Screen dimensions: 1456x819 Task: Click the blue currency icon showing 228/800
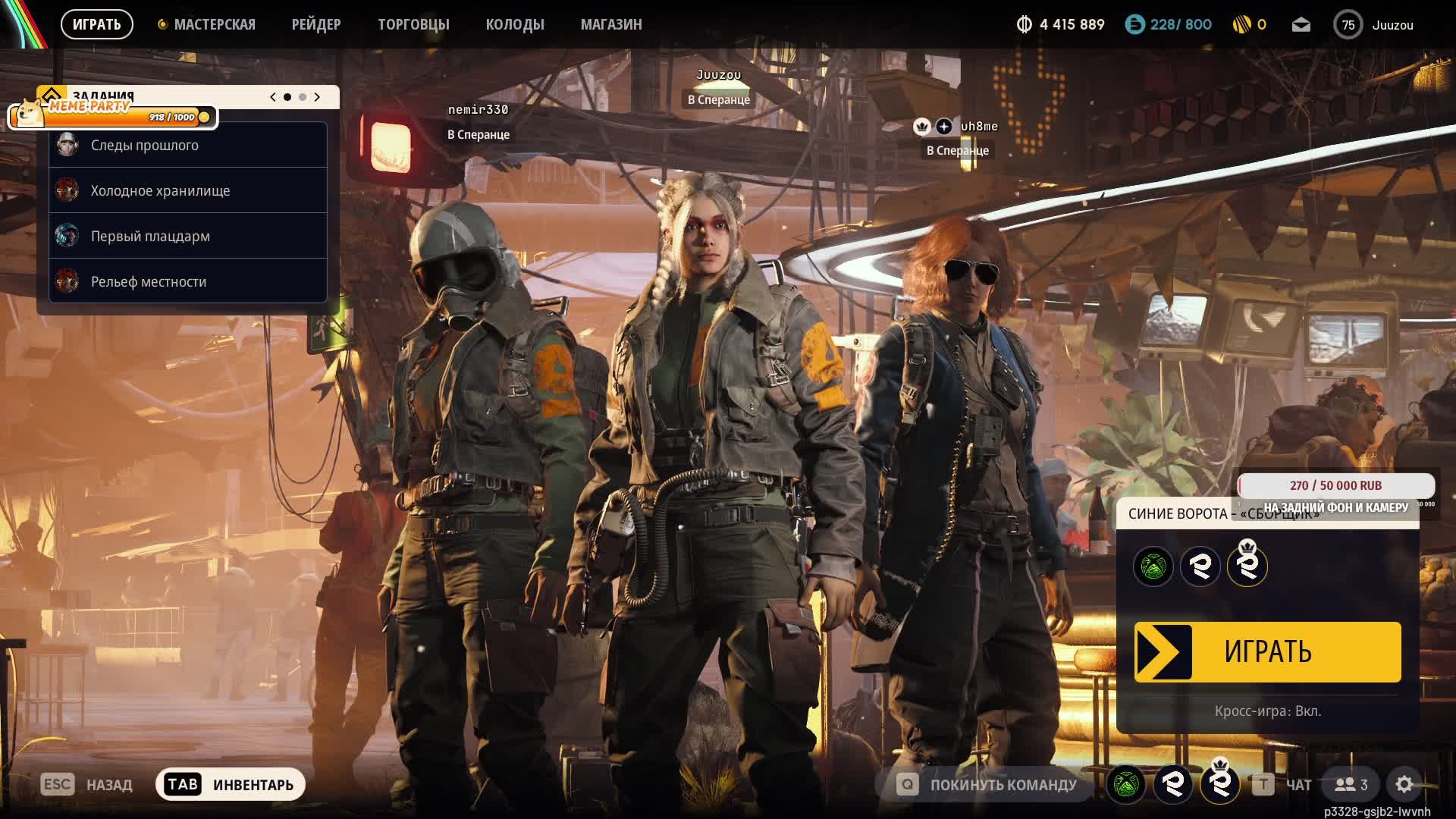coord(1134,25)
